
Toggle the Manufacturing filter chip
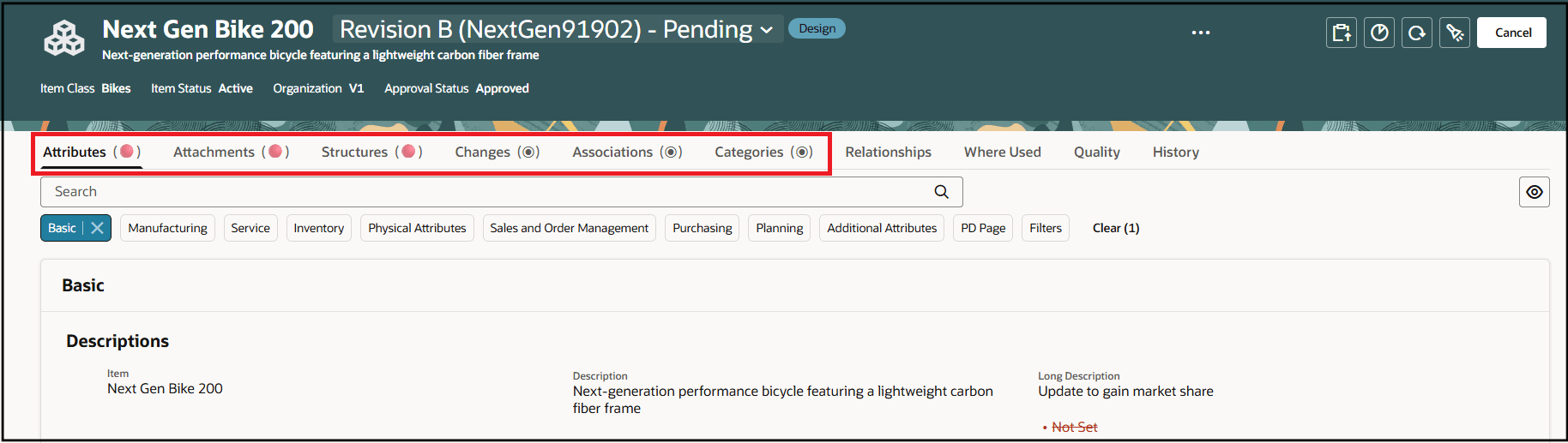point(167,228)
